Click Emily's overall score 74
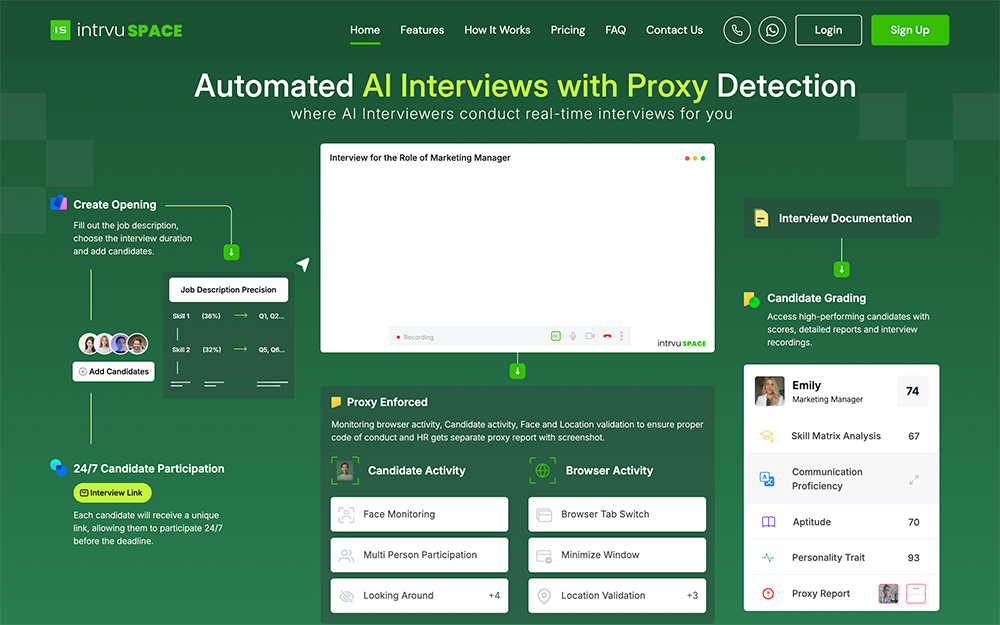The height and width of the screenshot is (625, 1000). coord(913,391)
